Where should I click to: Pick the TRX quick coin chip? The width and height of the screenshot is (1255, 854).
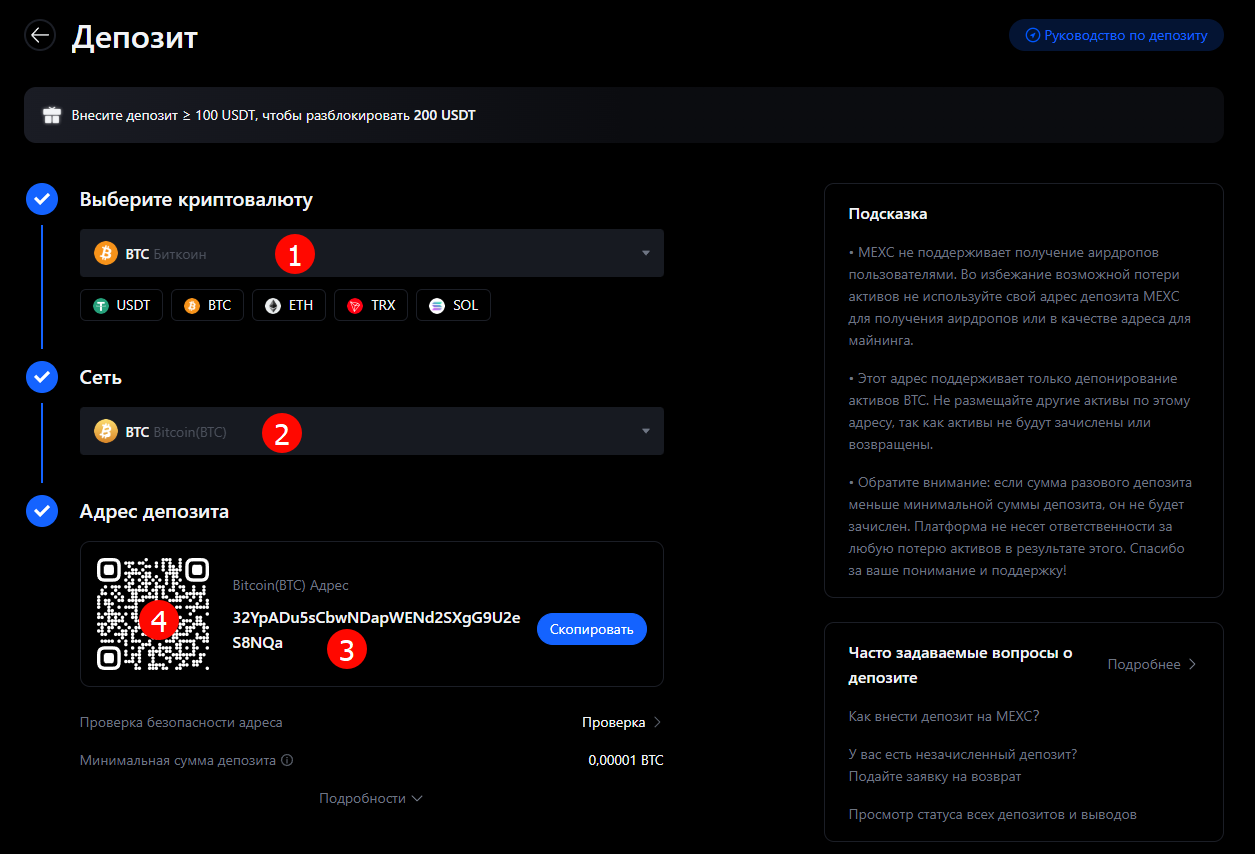[x=371, y=305]
